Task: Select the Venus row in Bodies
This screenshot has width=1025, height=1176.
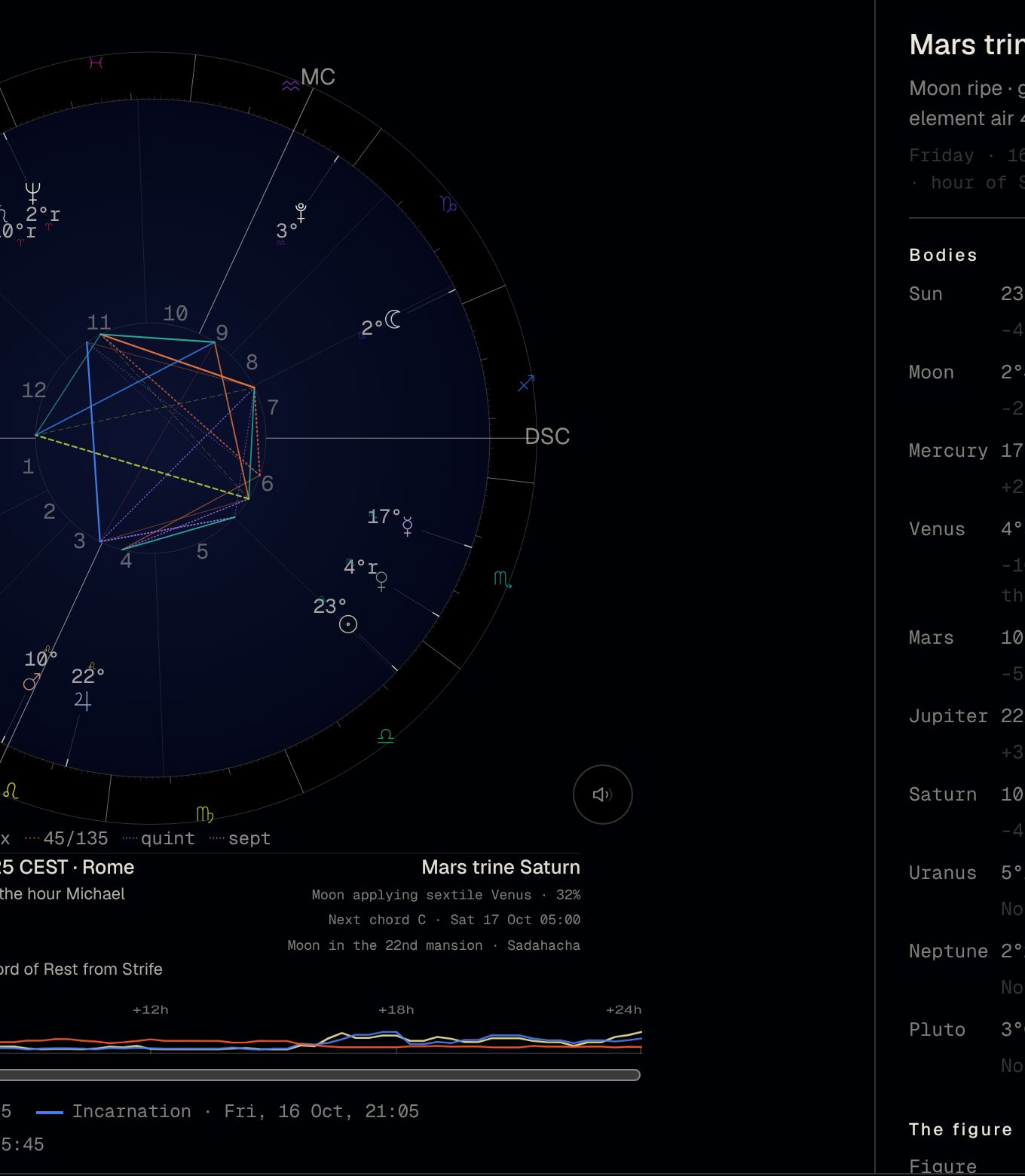Action: click(x=967, y=561)
